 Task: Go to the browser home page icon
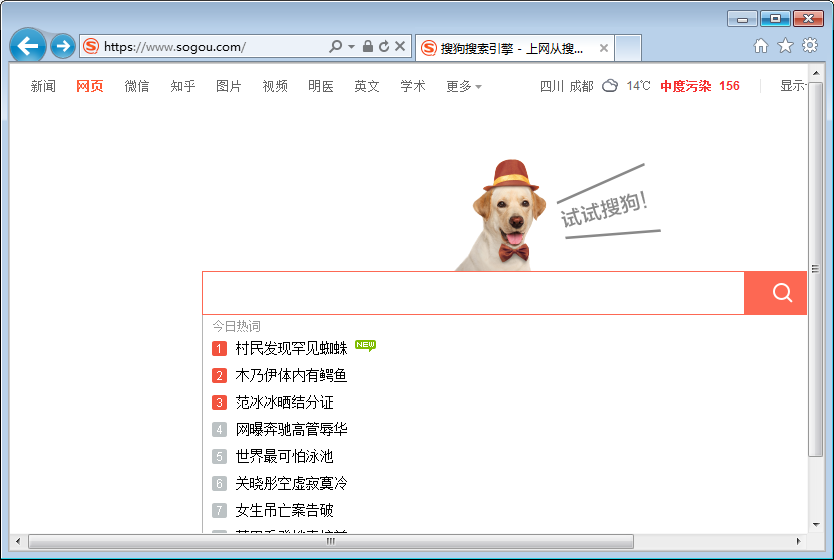(x=761, y=46)
